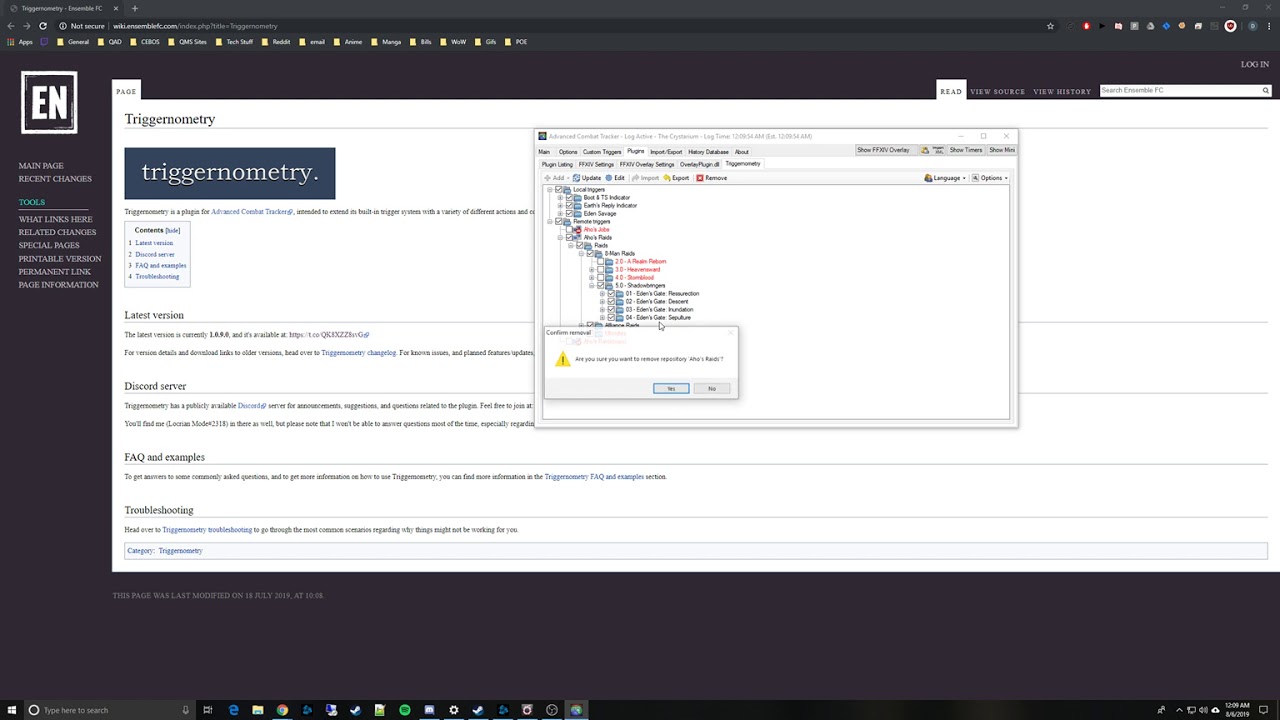The image size is (1280, 720).
Task: Click the Import XML icon button in ACT
Action: [938, 150]
